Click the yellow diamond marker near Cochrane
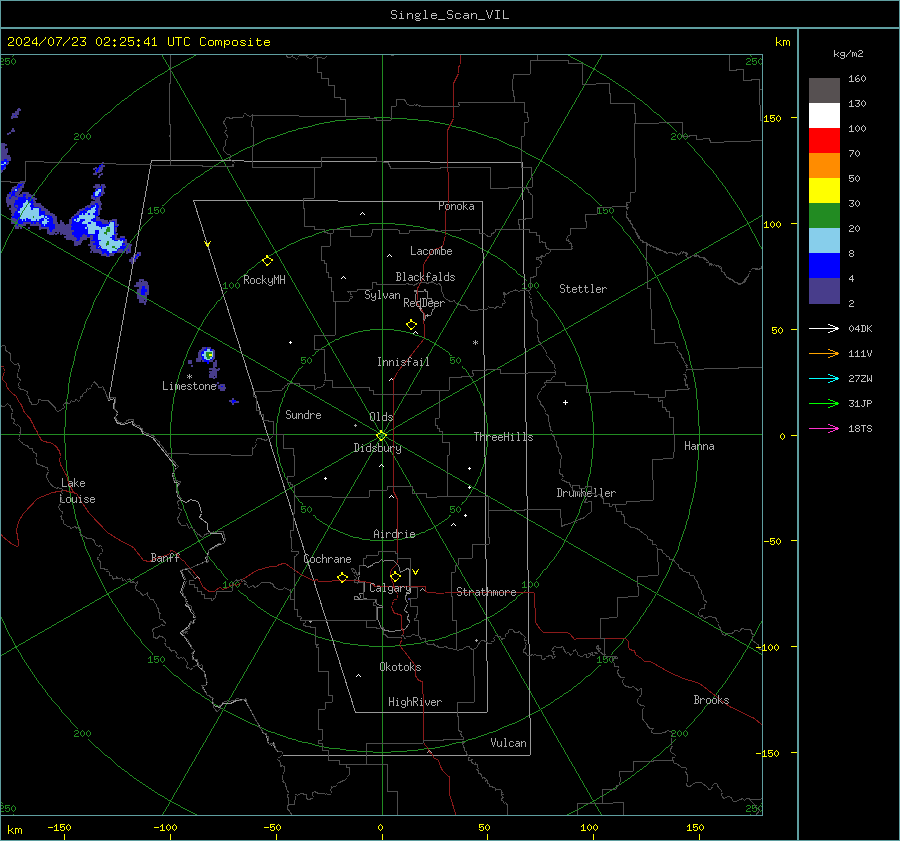 coord(342,578)
